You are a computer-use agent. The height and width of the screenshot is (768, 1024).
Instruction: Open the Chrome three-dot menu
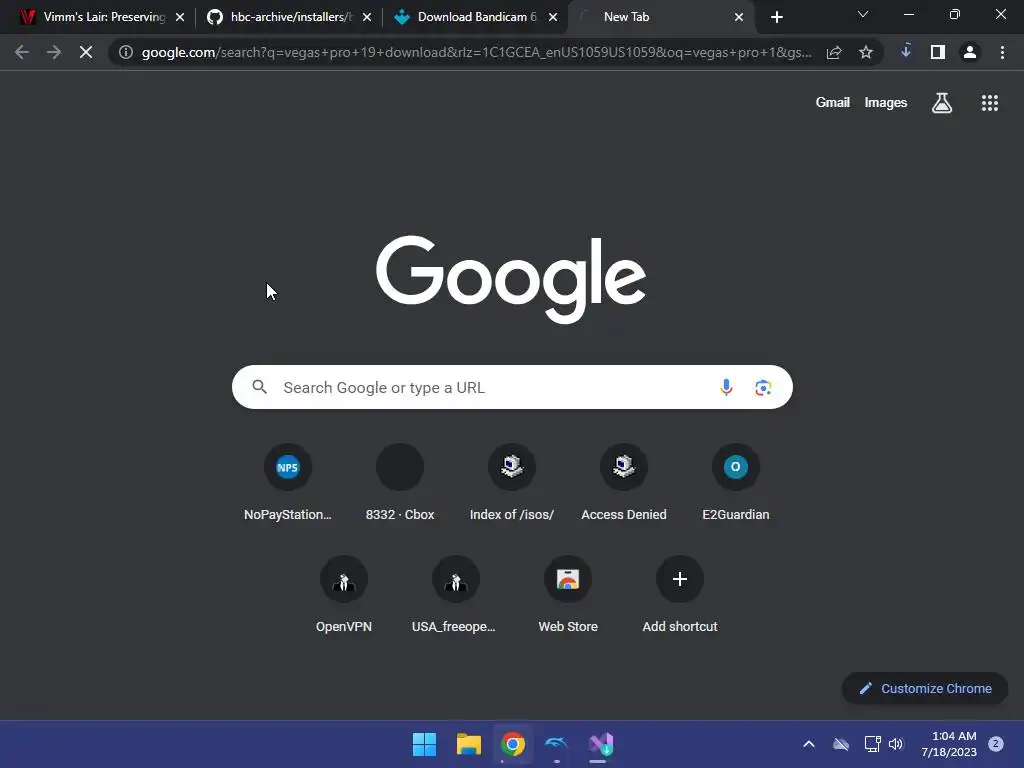click(1002, 52)
